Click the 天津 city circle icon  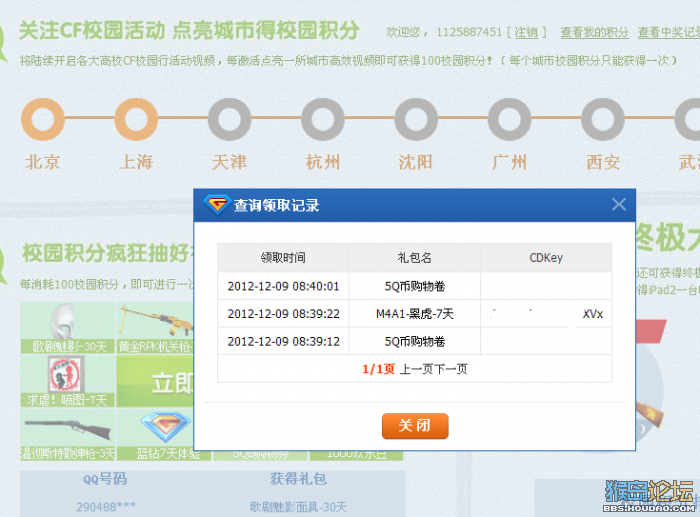point(229,119)
